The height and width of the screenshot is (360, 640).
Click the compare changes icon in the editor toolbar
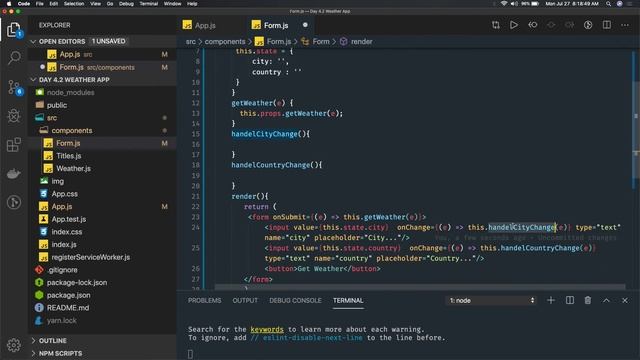point(496,25)
